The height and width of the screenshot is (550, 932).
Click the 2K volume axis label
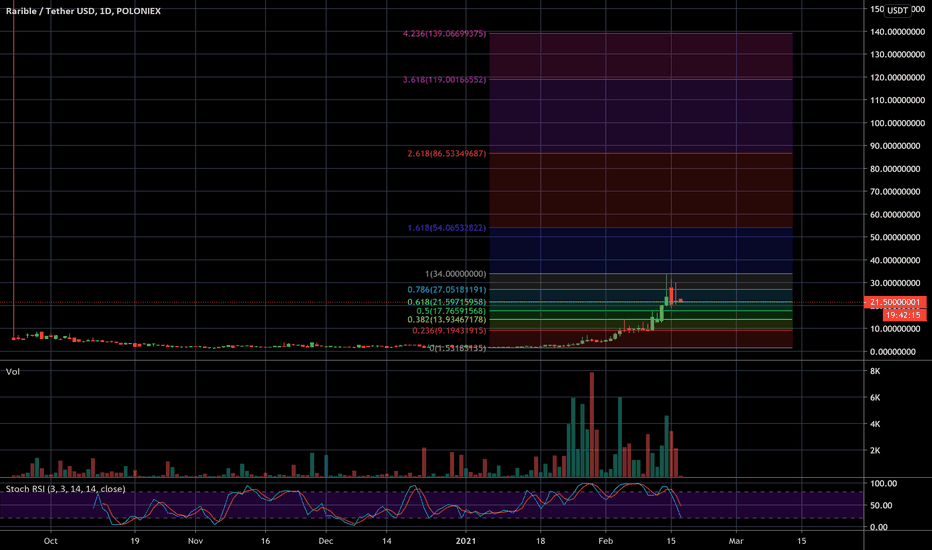[875, 450]
